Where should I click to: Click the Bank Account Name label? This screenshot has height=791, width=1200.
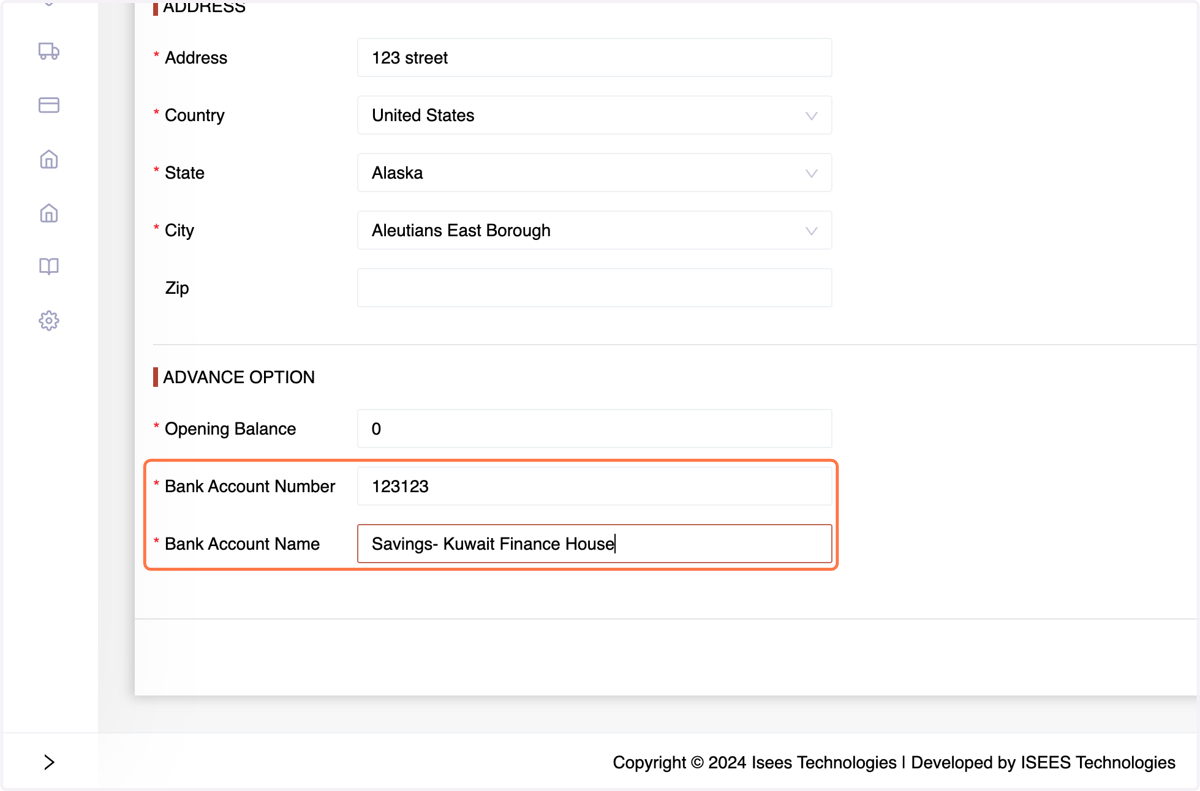(242, 544)
